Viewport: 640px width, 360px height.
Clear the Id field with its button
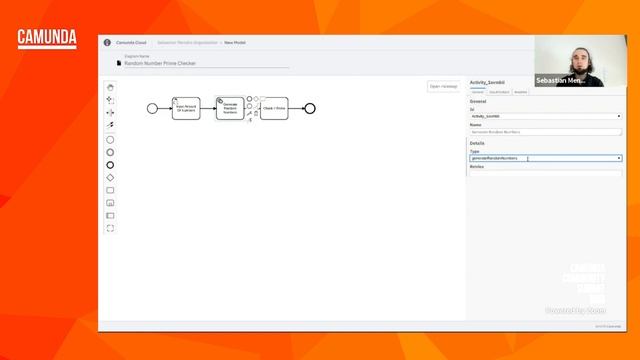[x=619, y=116]
